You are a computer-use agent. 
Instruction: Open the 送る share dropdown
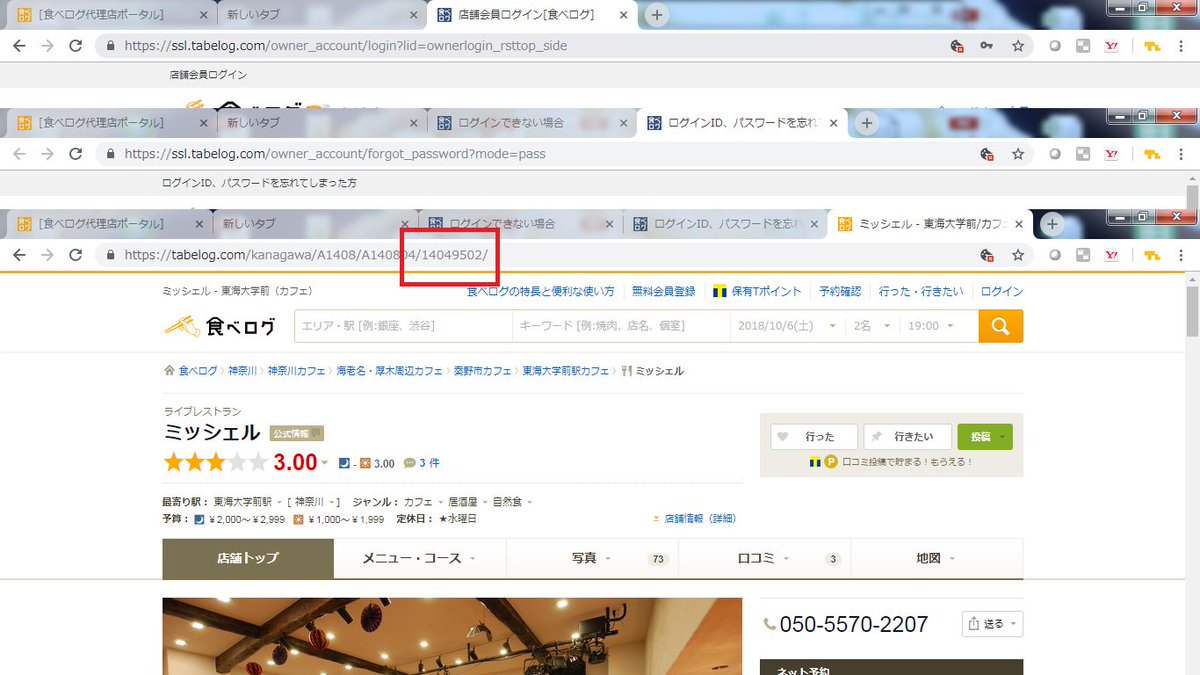pos(992,624)
